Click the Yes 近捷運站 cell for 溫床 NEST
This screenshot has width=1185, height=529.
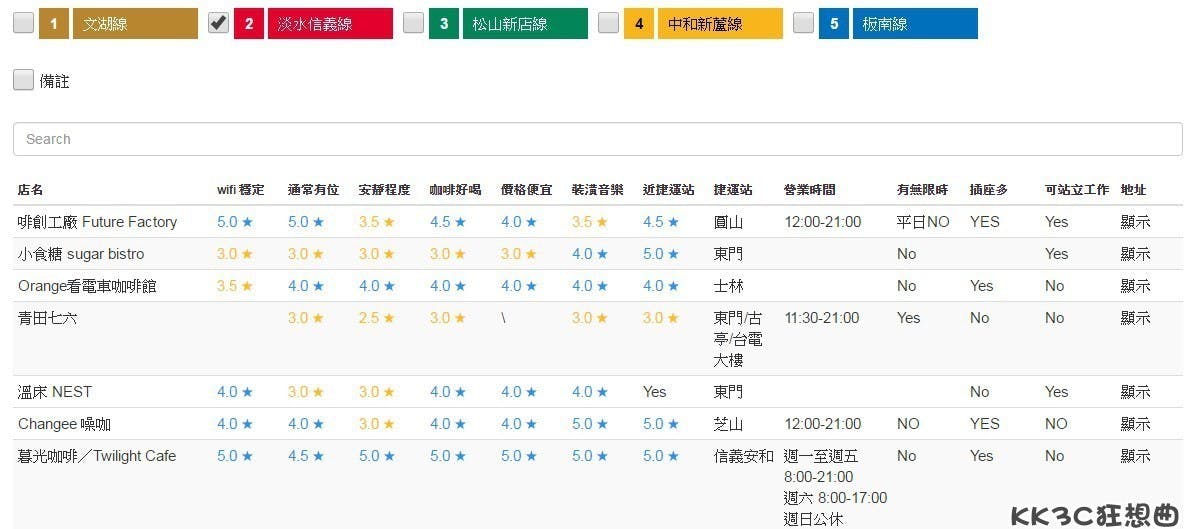[x=654, y=392]
